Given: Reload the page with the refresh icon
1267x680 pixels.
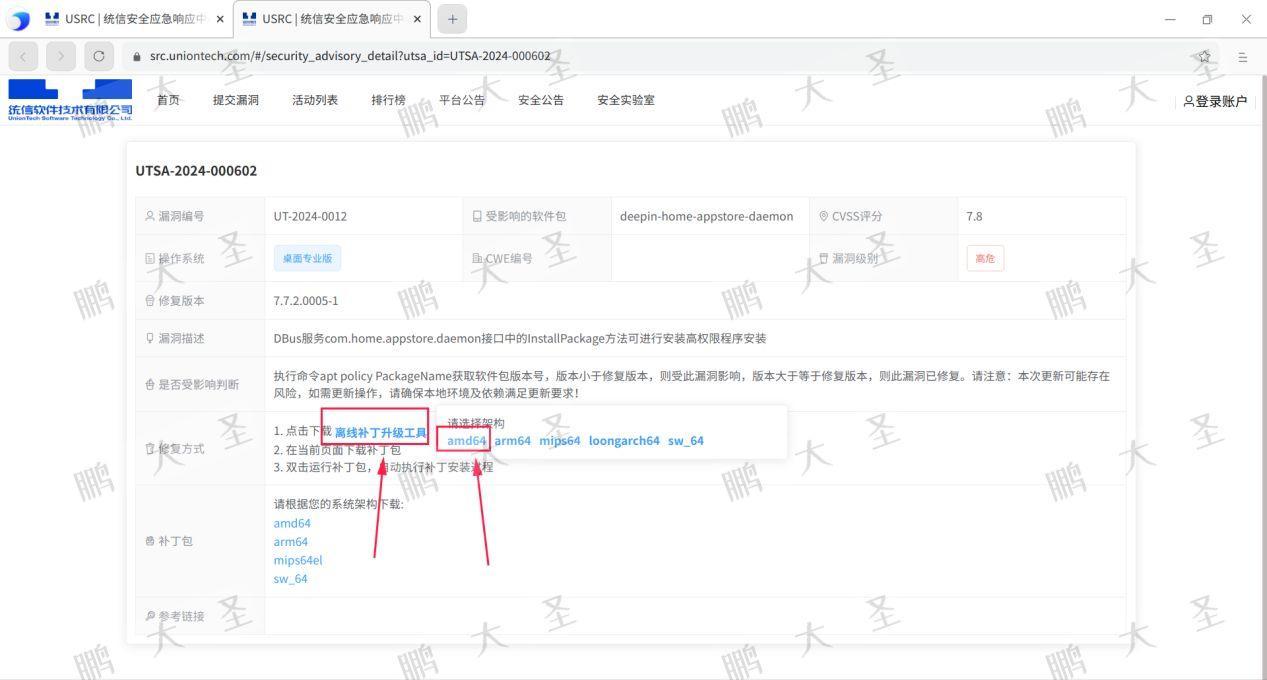Looking at the screenshot, I should (x=98, y=56).
